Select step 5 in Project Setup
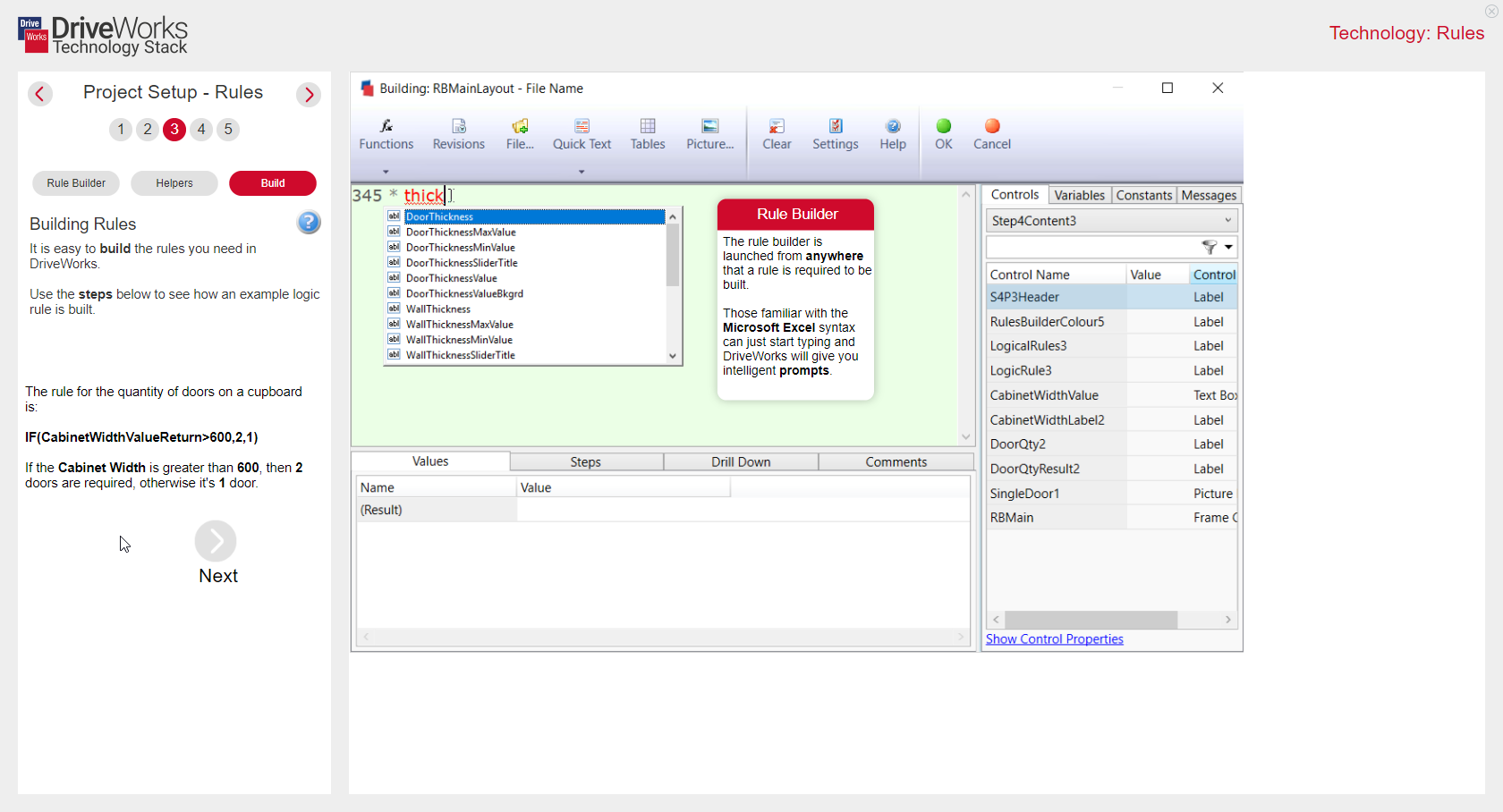 coord(228,130)
